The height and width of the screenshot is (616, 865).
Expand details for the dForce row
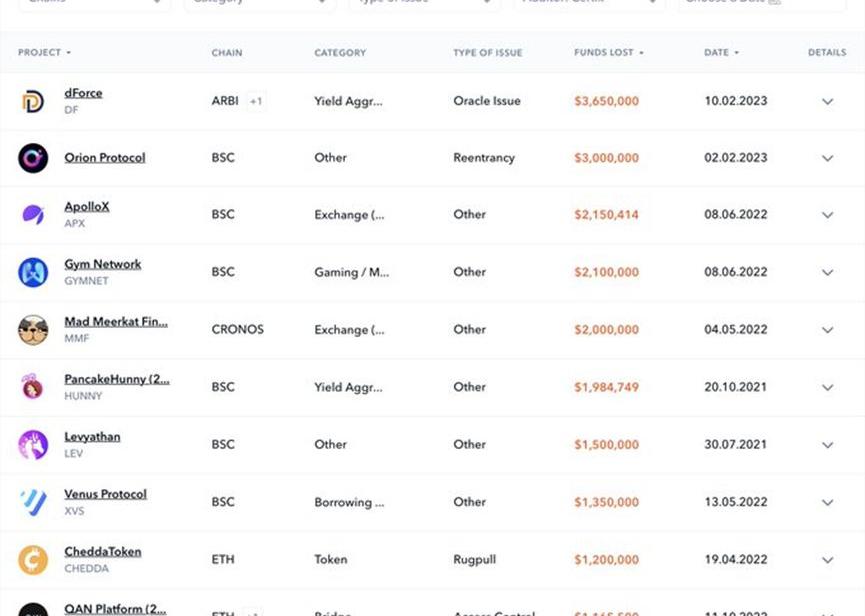point(827,101)
